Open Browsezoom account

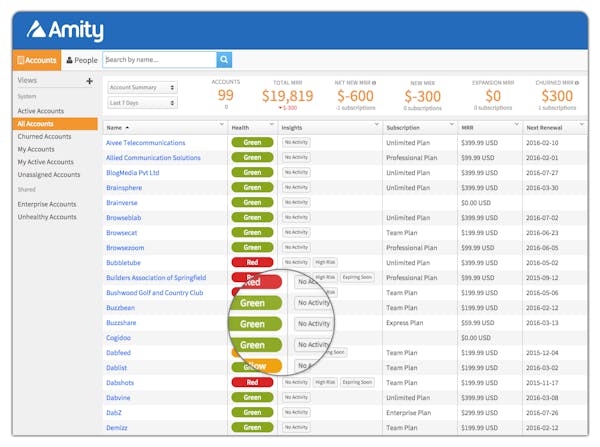pyautogui.click(x=125, y=248)
